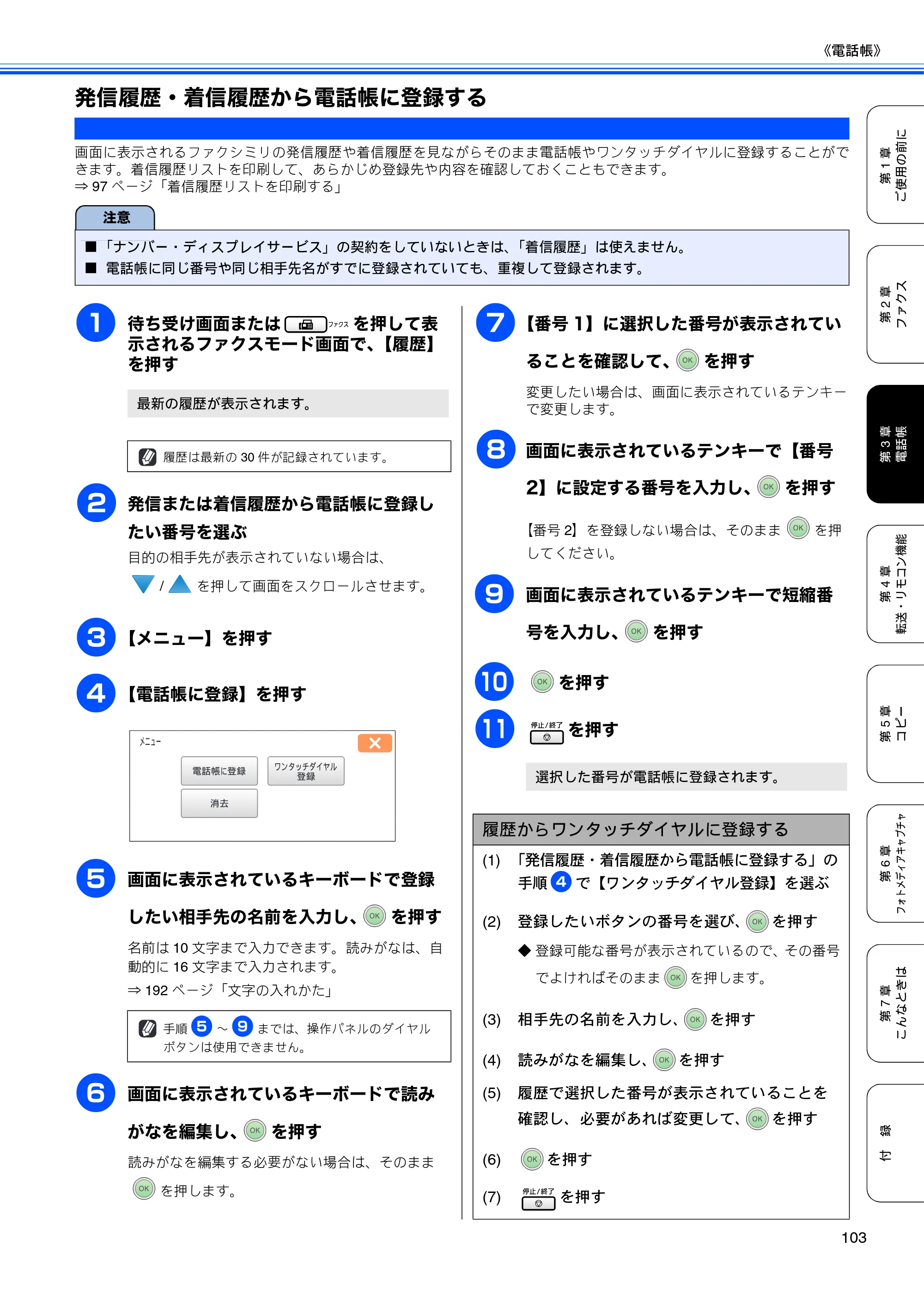
Task: Open the 第2章 ファクス side tab
Action: (895, 304)
